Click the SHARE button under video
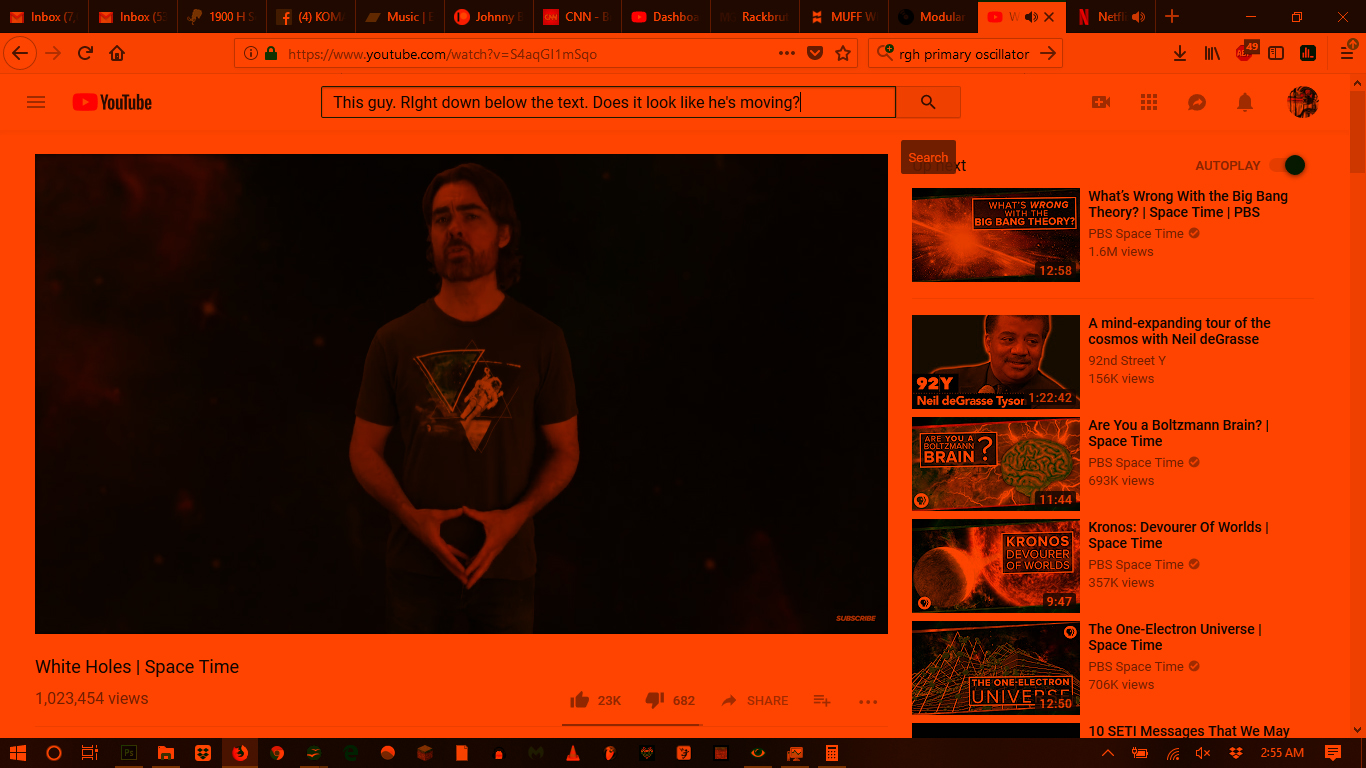Screen dimensions: 1366x768 tap(755, 700)
